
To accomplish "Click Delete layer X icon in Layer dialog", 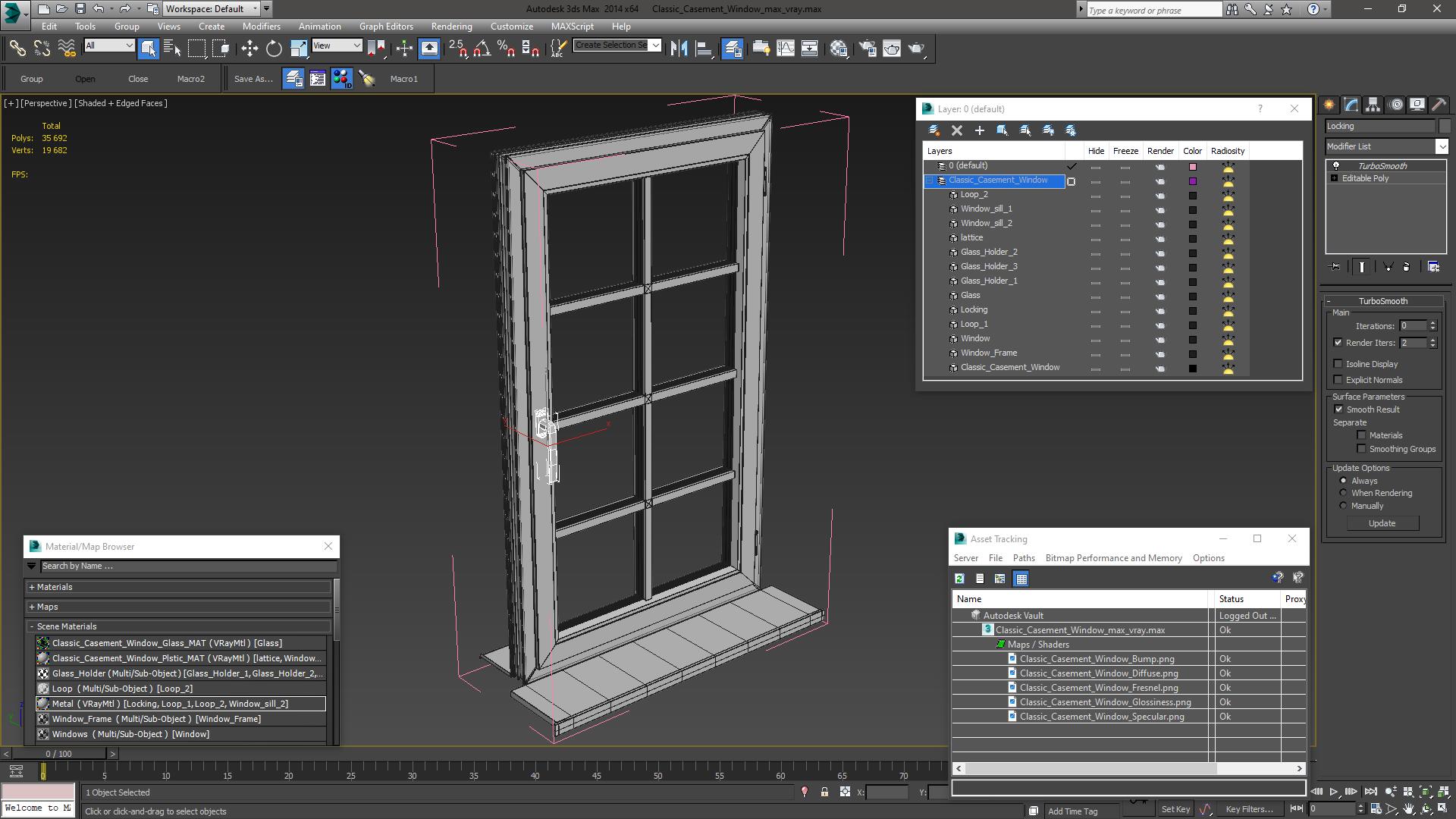I will [x=957, y=130].
